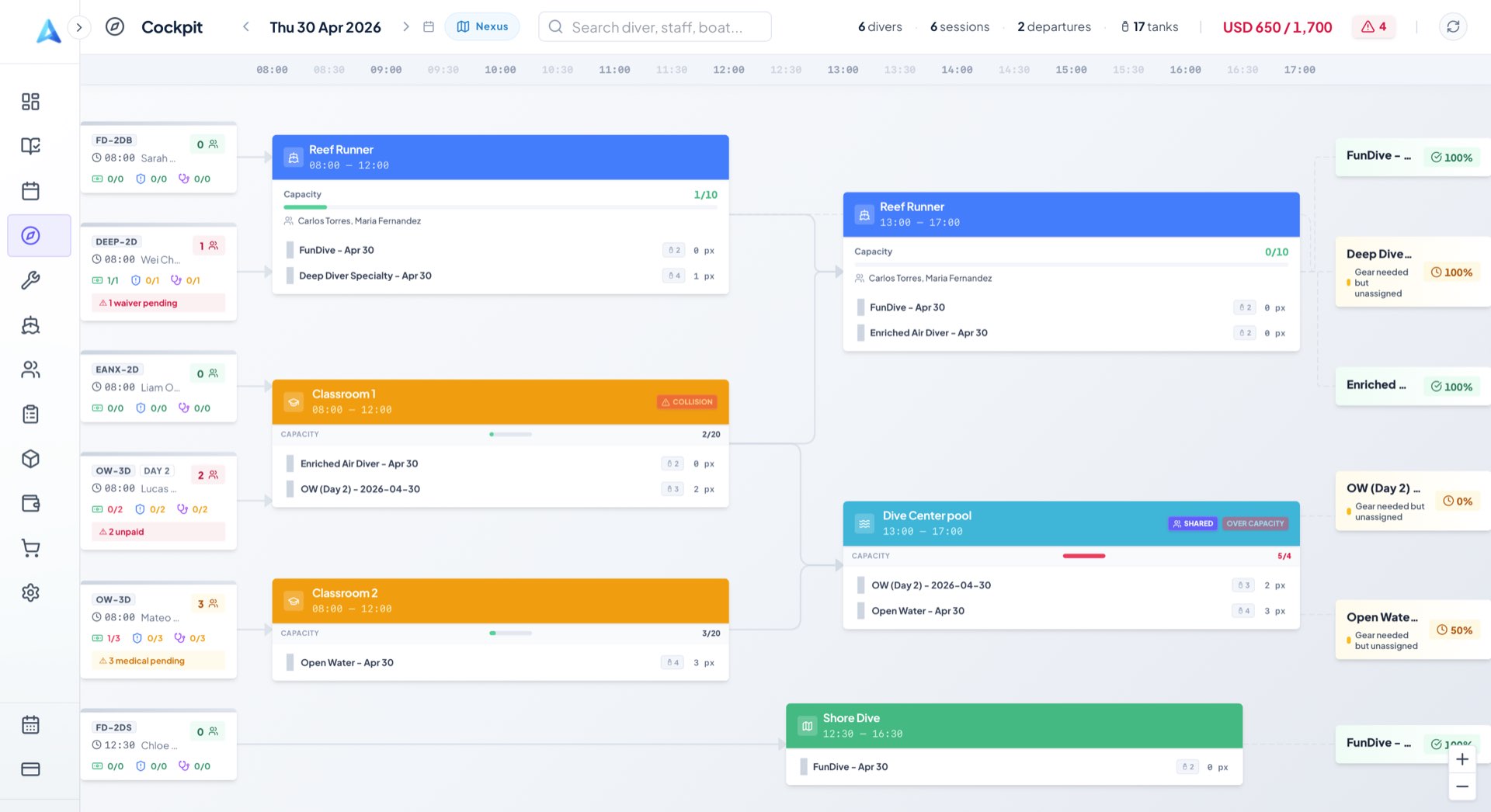Open the wrench maintenance icon in sidebar
The height and width of the screenshot is (812, 1491).
coord(30,280)
